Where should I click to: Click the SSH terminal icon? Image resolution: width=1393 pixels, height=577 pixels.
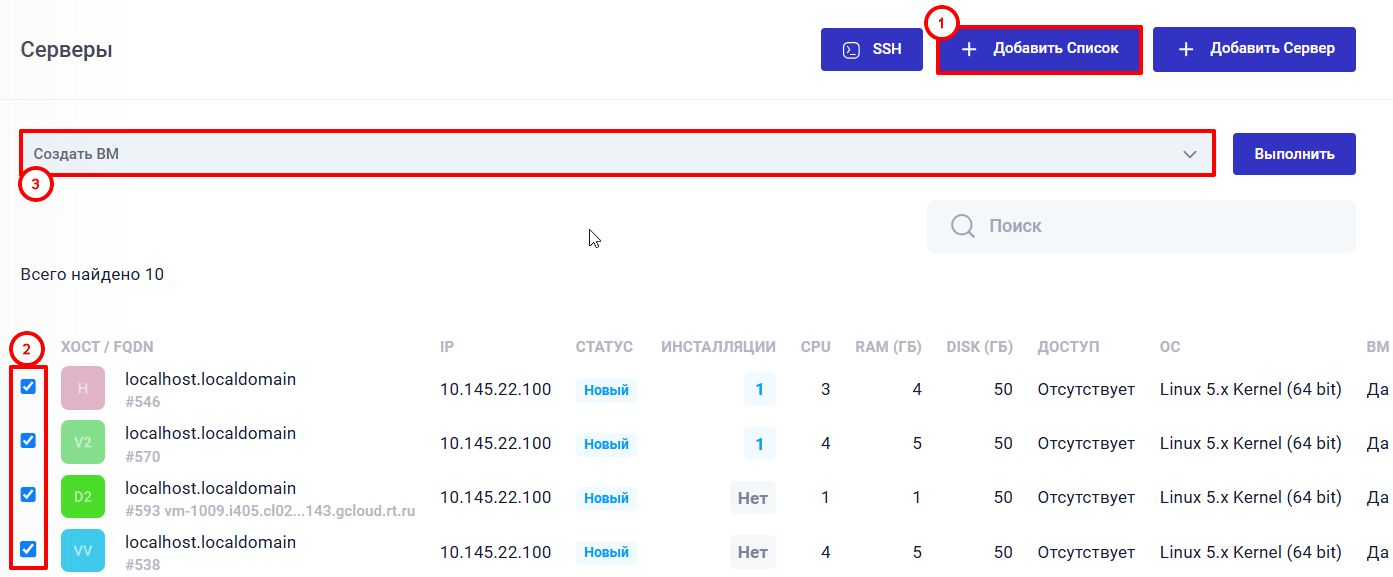tap(850, 48)
